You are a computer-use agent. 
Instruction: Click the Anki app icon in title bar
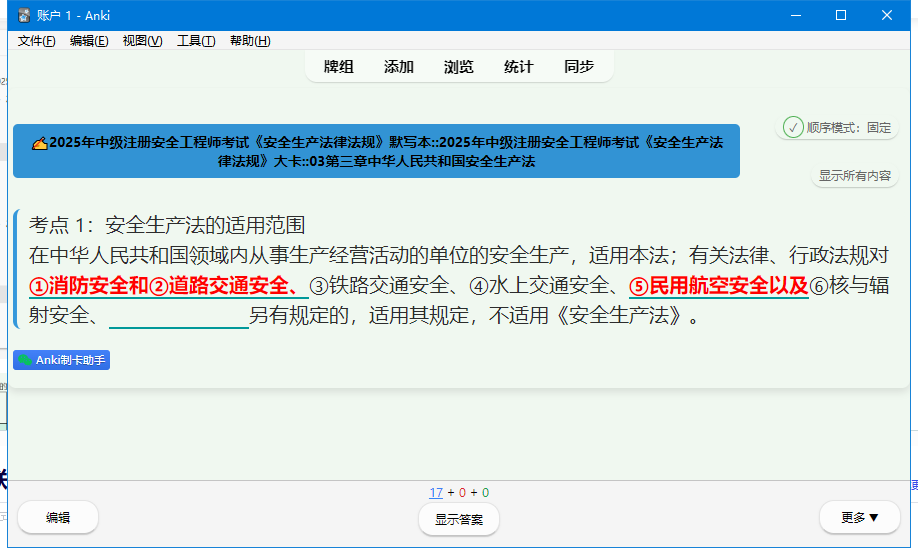tap(24, 16)
